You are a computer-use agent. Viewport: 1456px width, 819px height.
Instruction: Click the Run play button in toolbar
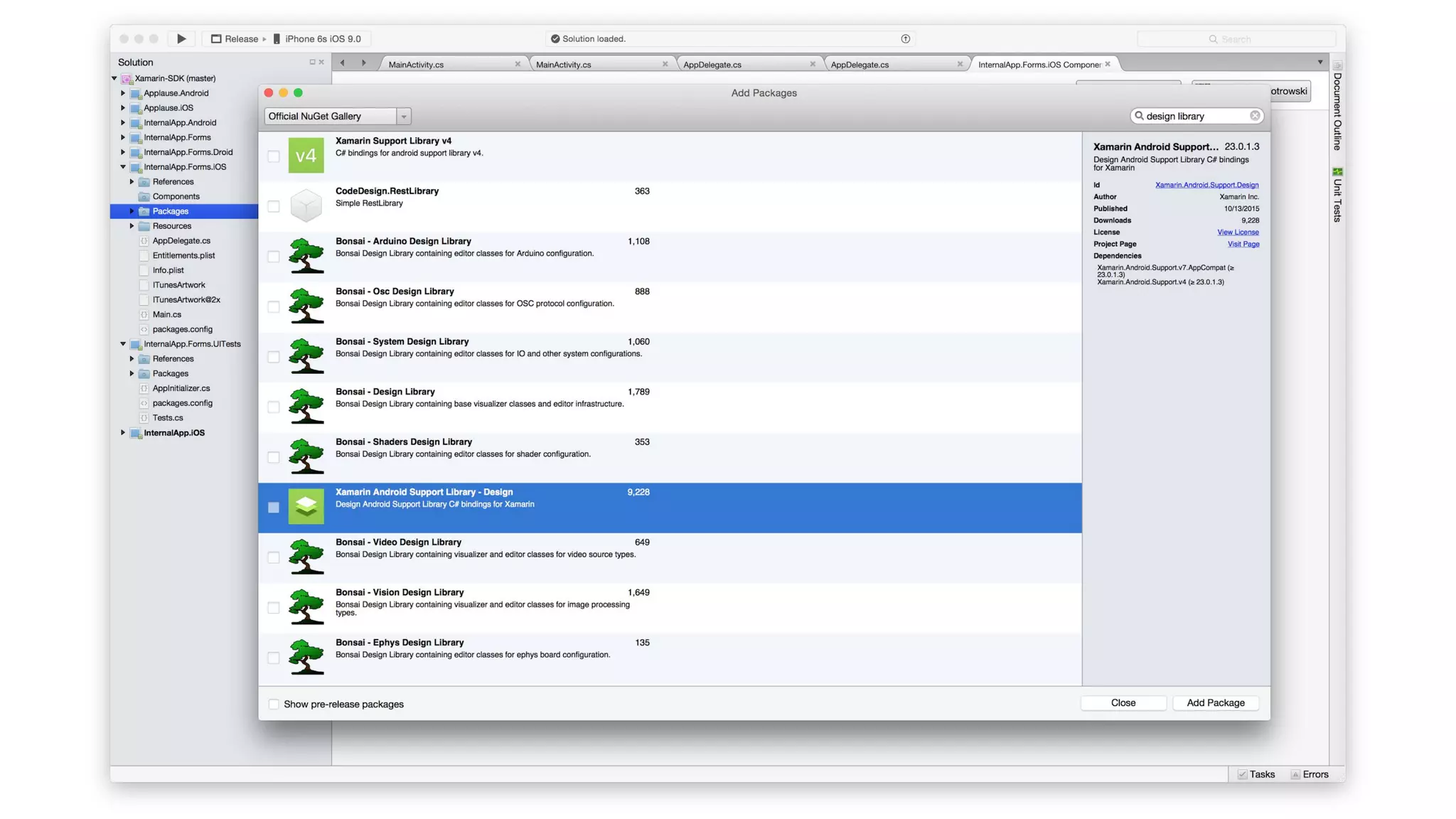[181, 38]
